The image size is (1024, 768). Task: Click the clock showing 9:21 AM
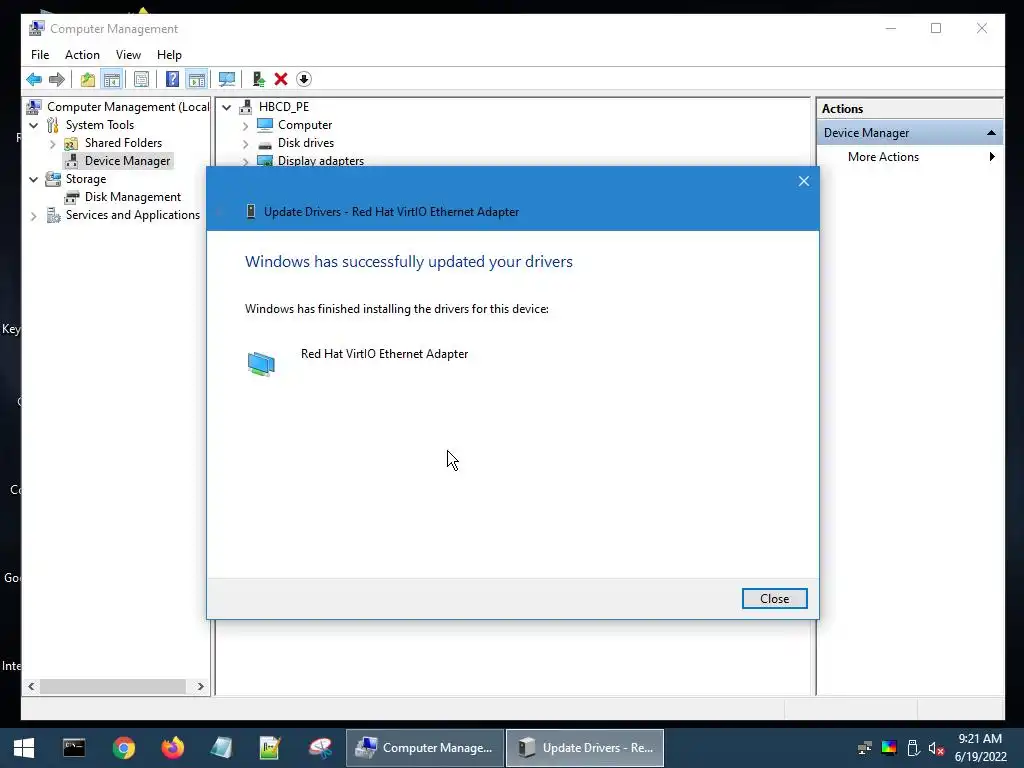980,739
